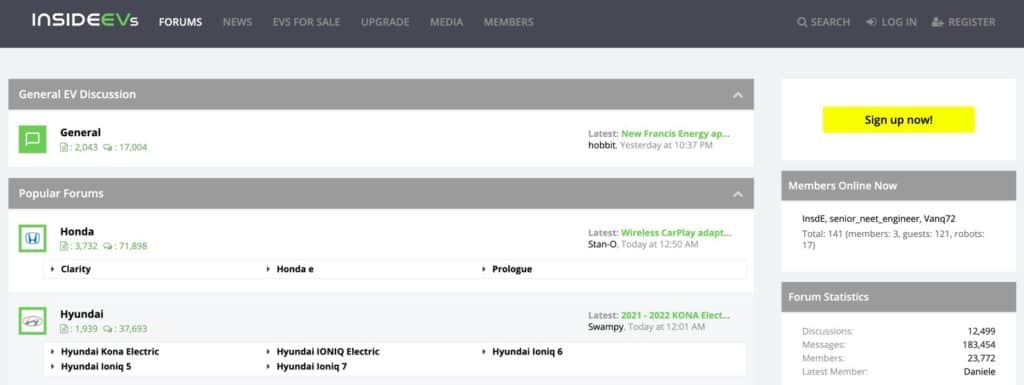This screenshot has width=1024, height=385.
Task: Open latest thread Wireless CarPlay adapt...
Action: click(677, 232)
